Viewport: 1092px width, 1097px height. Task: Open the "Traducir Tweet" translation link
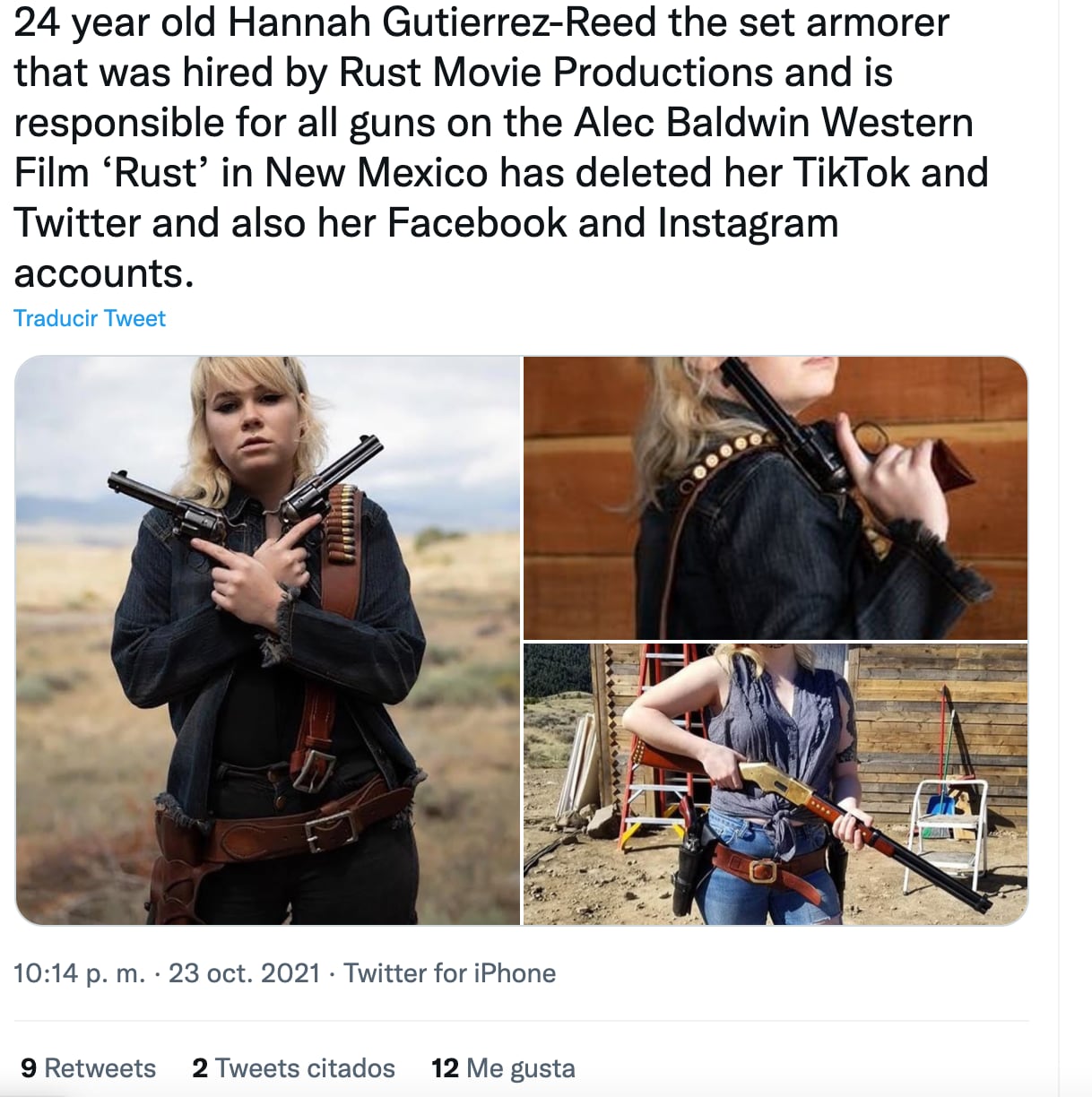click(89, 318)
